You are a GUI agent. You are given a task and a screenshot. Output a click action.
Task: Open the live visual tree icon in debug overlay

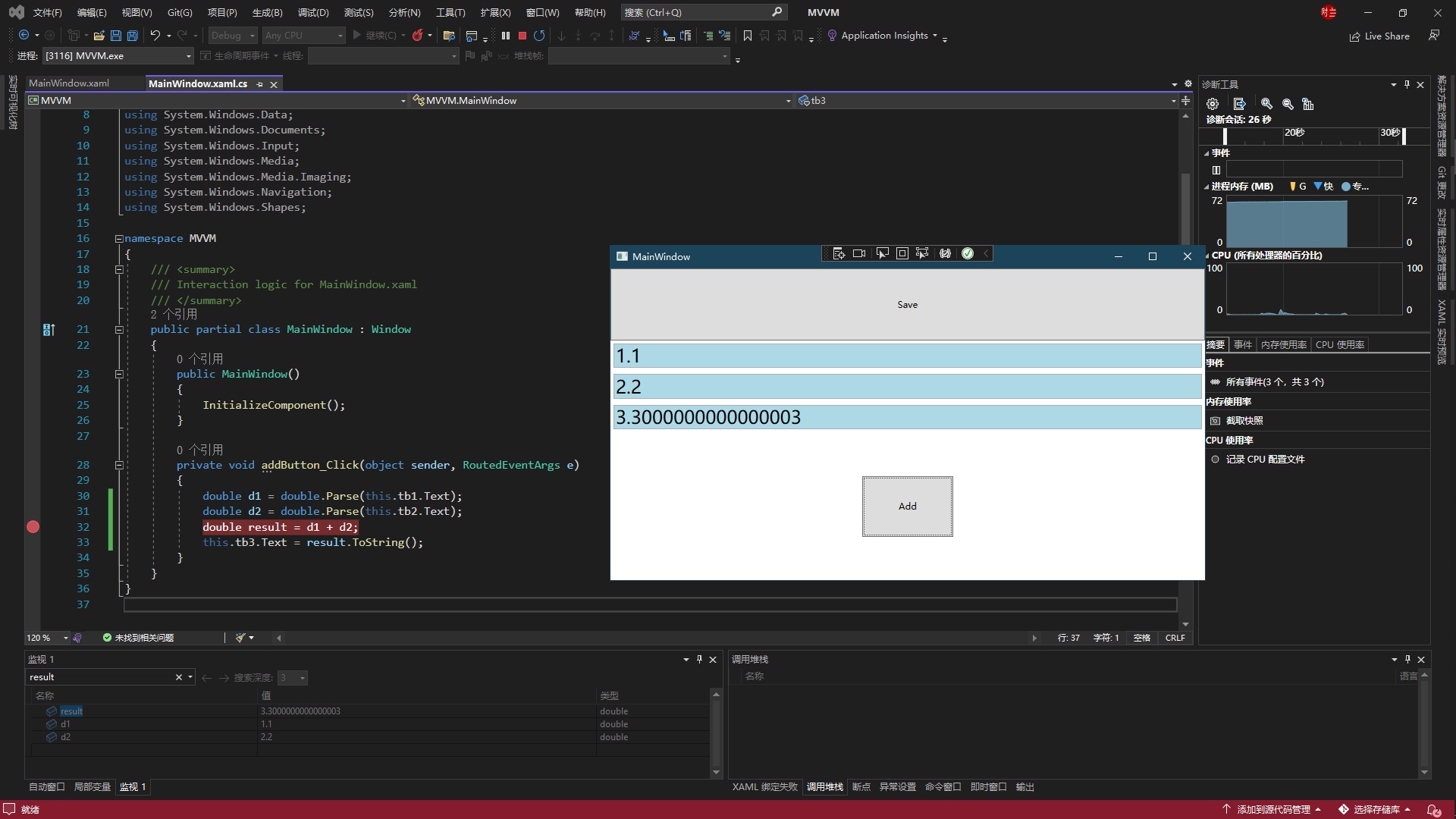coord(839,253)
